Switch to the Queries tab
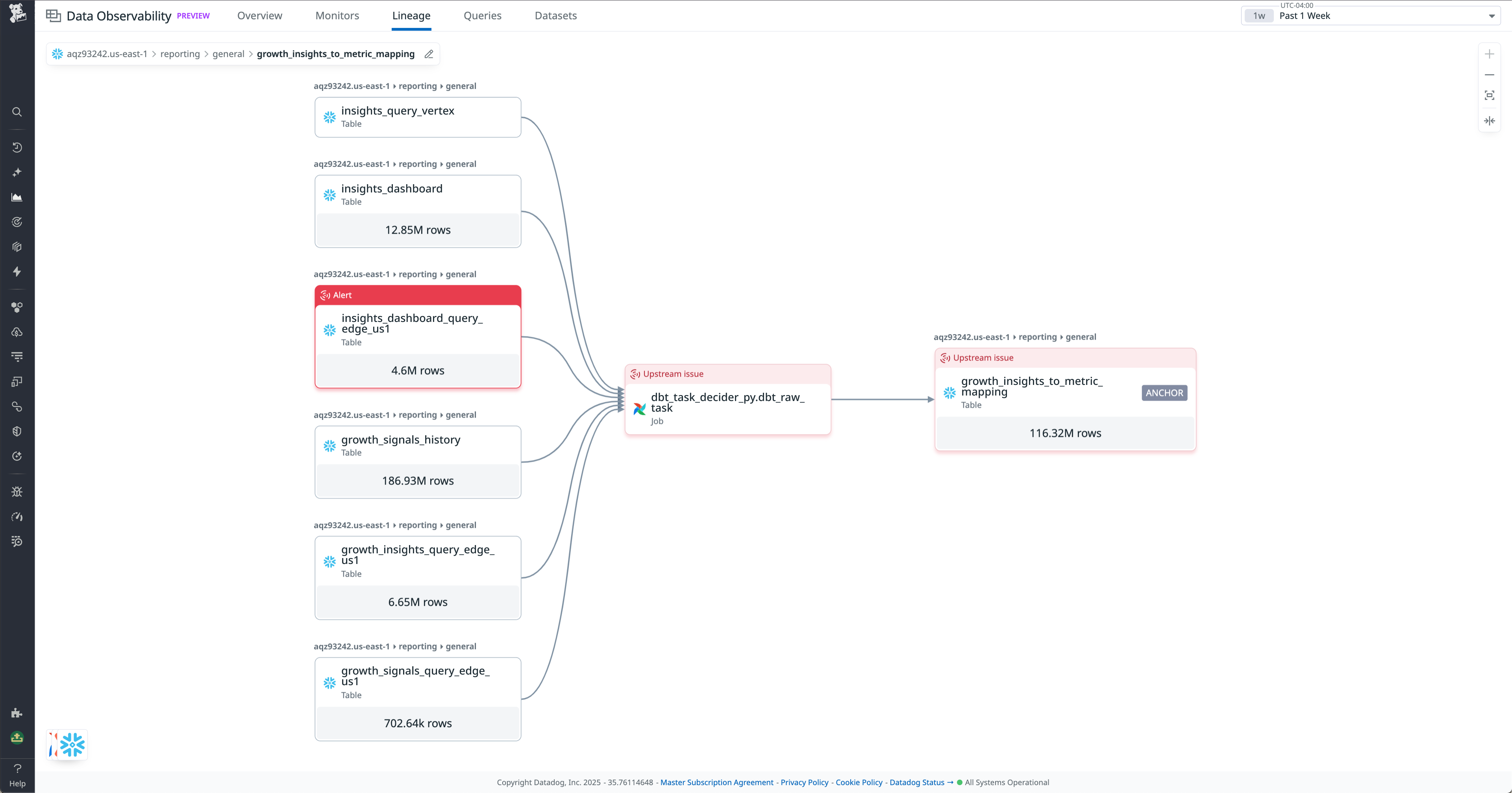Screen dimensions: 1512x793 [x=483, y=16]
